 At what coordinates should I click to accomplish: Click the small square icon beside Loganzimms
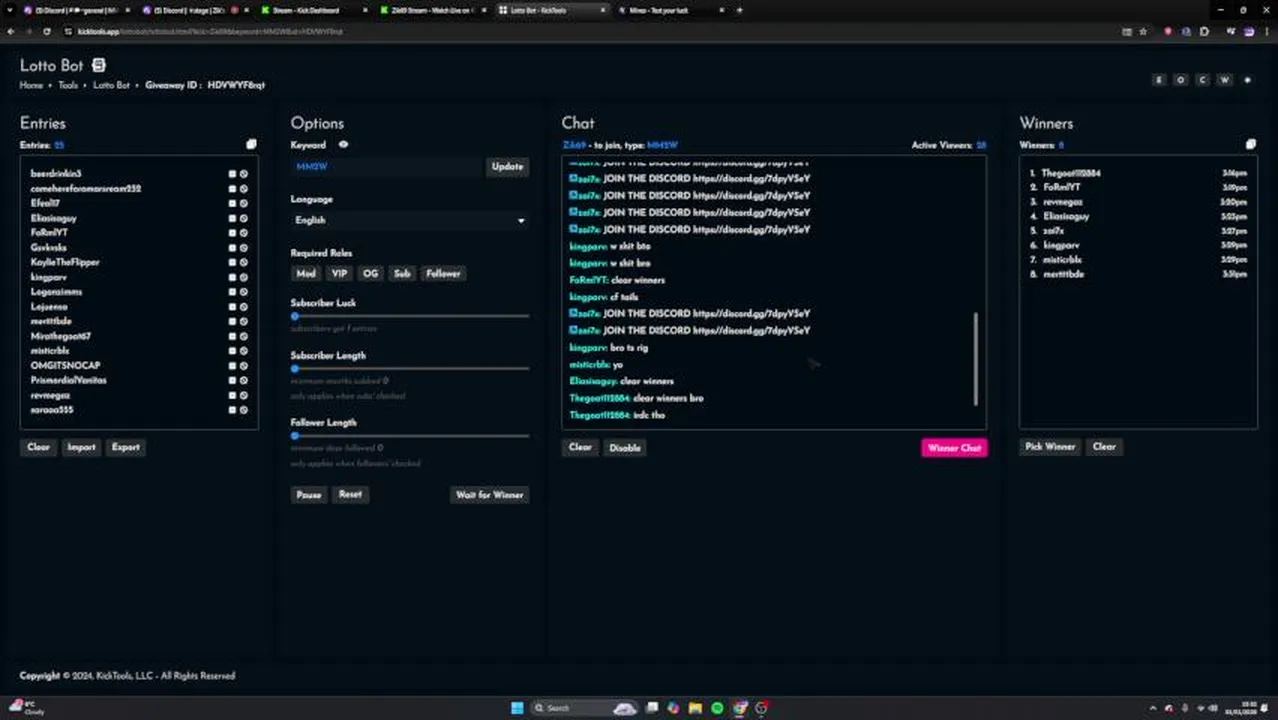click(x=232, y=292)
